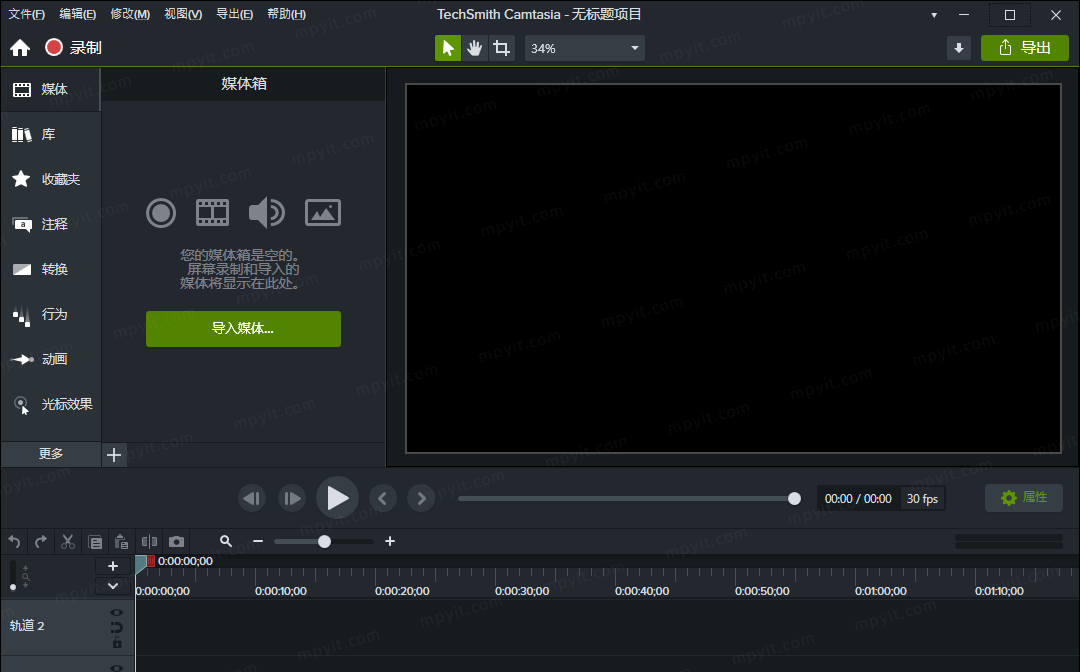The width and height of the screenshot is (1080, 672).
Task: Click the redo arrow icon
Action: (41, 542)
